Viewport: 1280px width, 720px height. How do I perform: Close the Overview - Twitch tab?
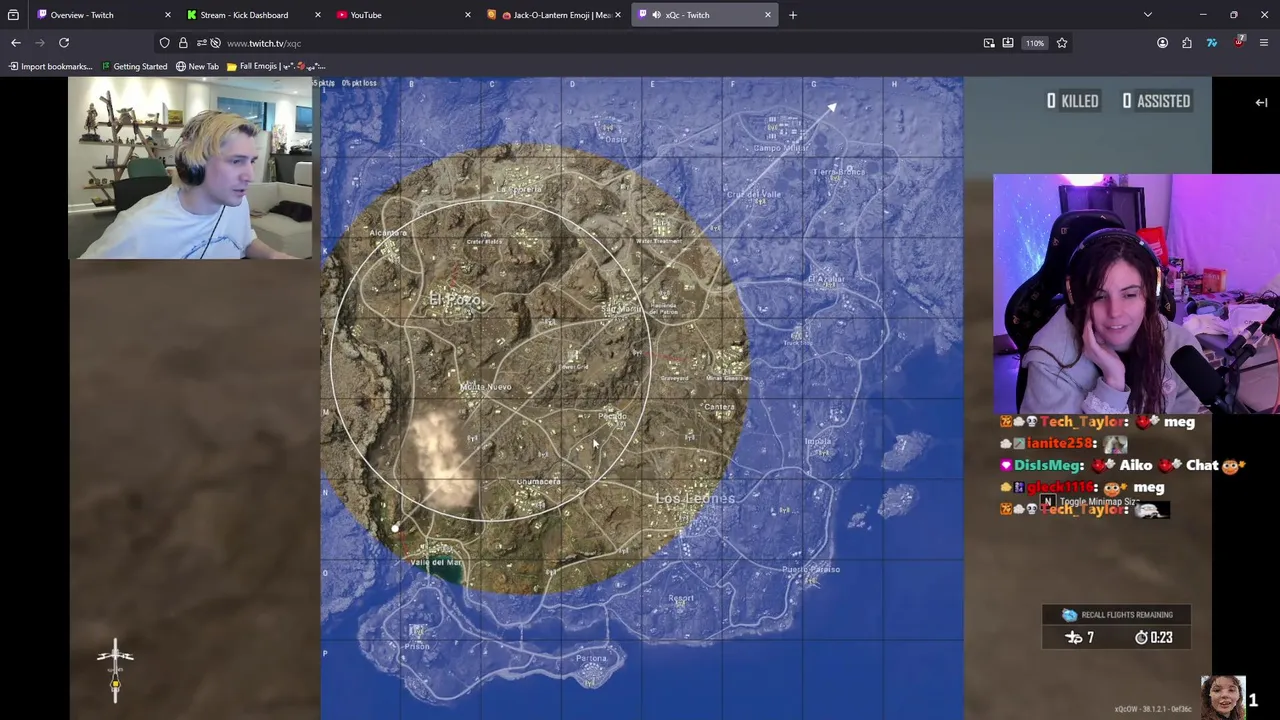click(167, 15)
